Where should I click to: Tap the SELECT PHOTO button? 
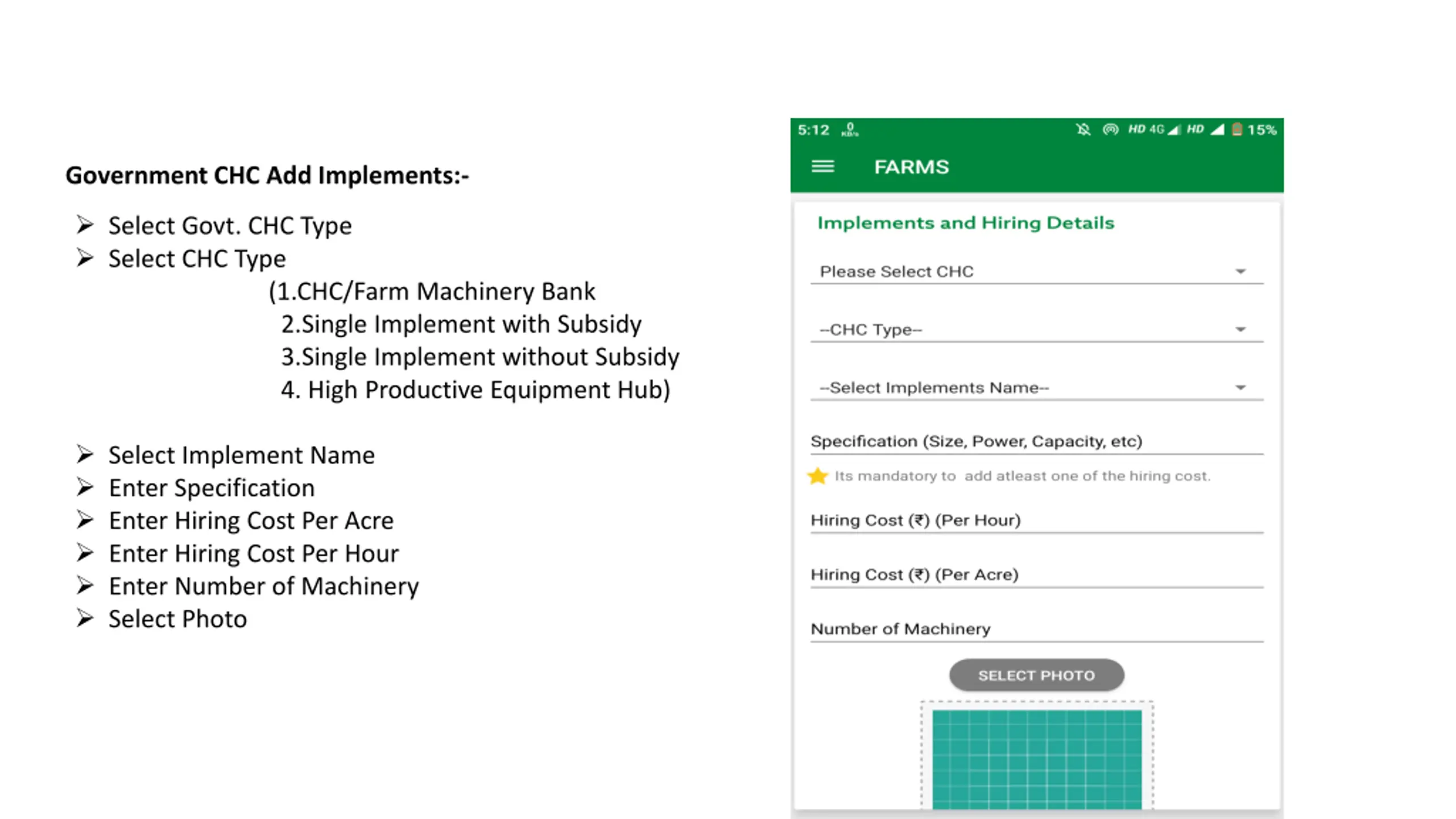(x=1036, y=675)
